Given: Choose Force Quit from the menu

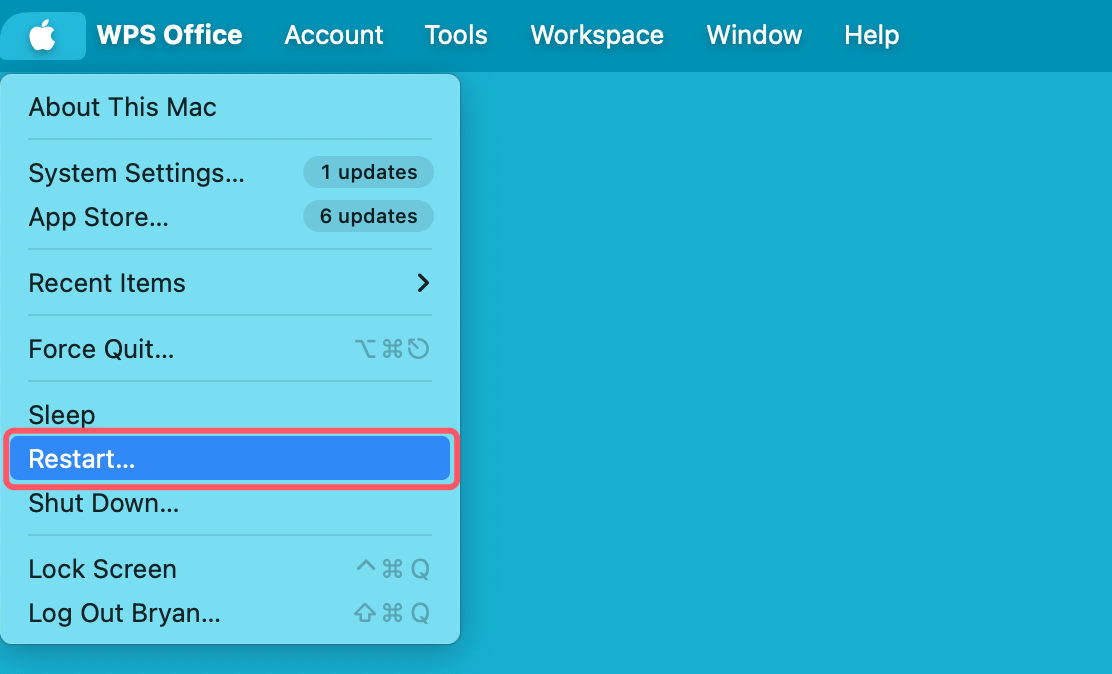Looking at the screenshot, I should click(x=101, y=349).
